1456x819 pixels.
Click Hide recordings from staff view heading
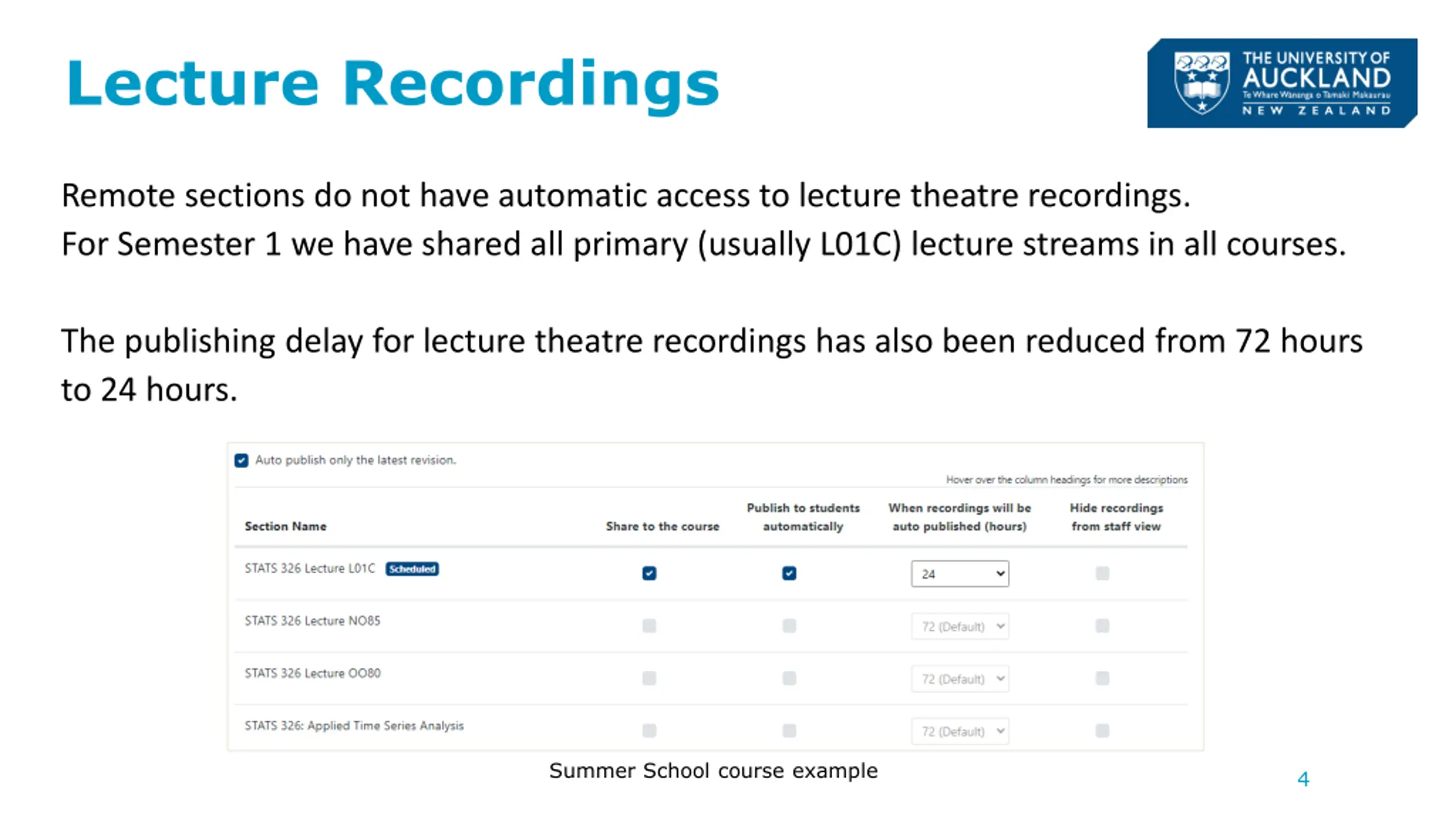click(1116, 516)
